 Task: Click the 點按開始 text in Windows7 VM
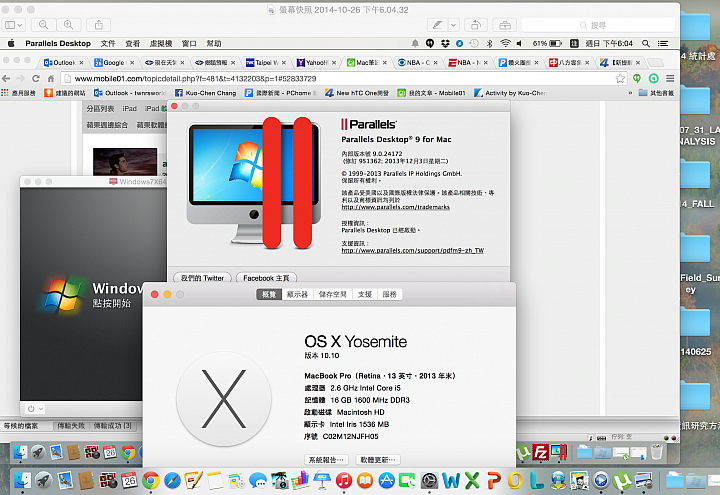(112, 304)
